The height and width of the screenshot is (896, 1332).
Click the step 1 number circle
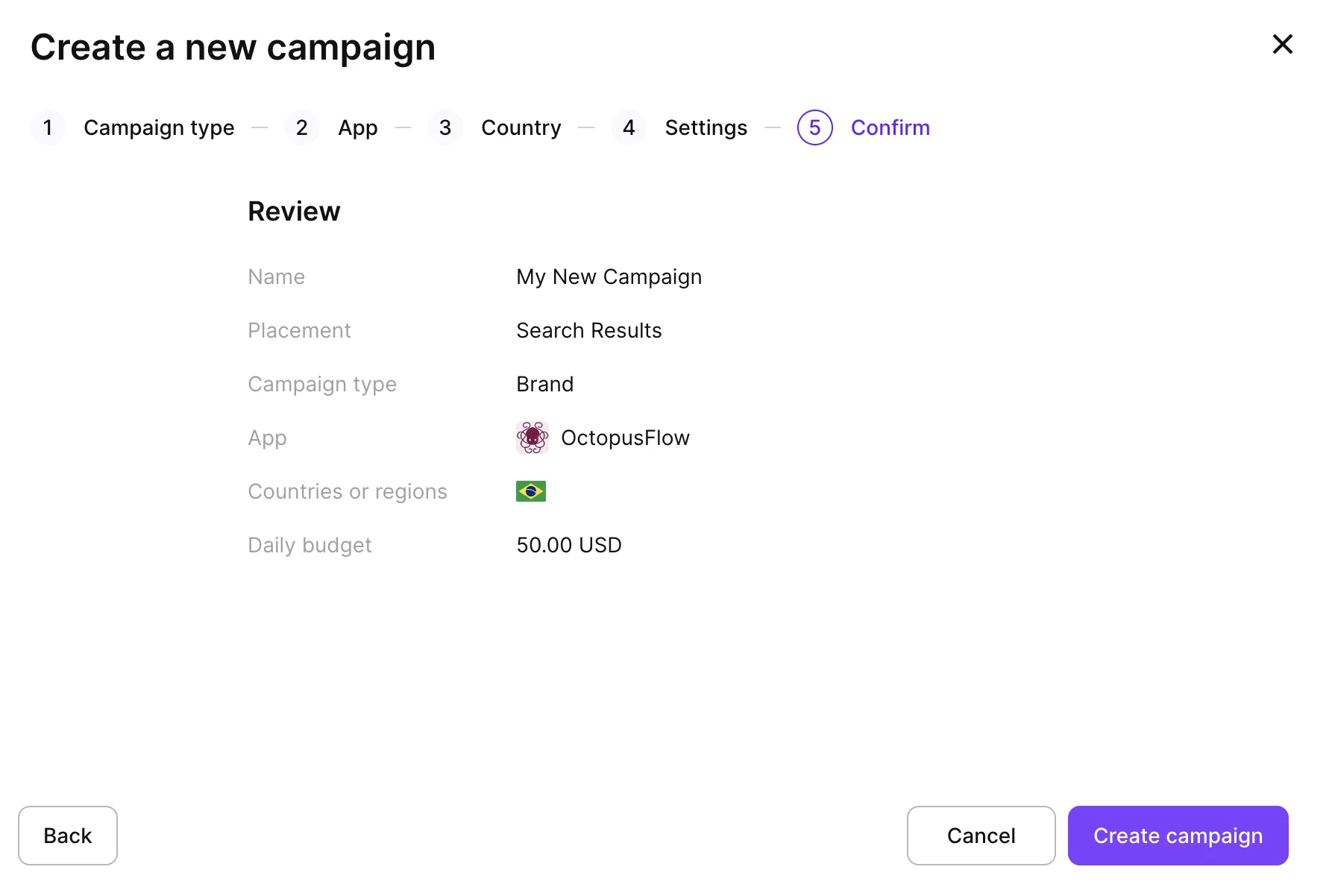[48, 127]
